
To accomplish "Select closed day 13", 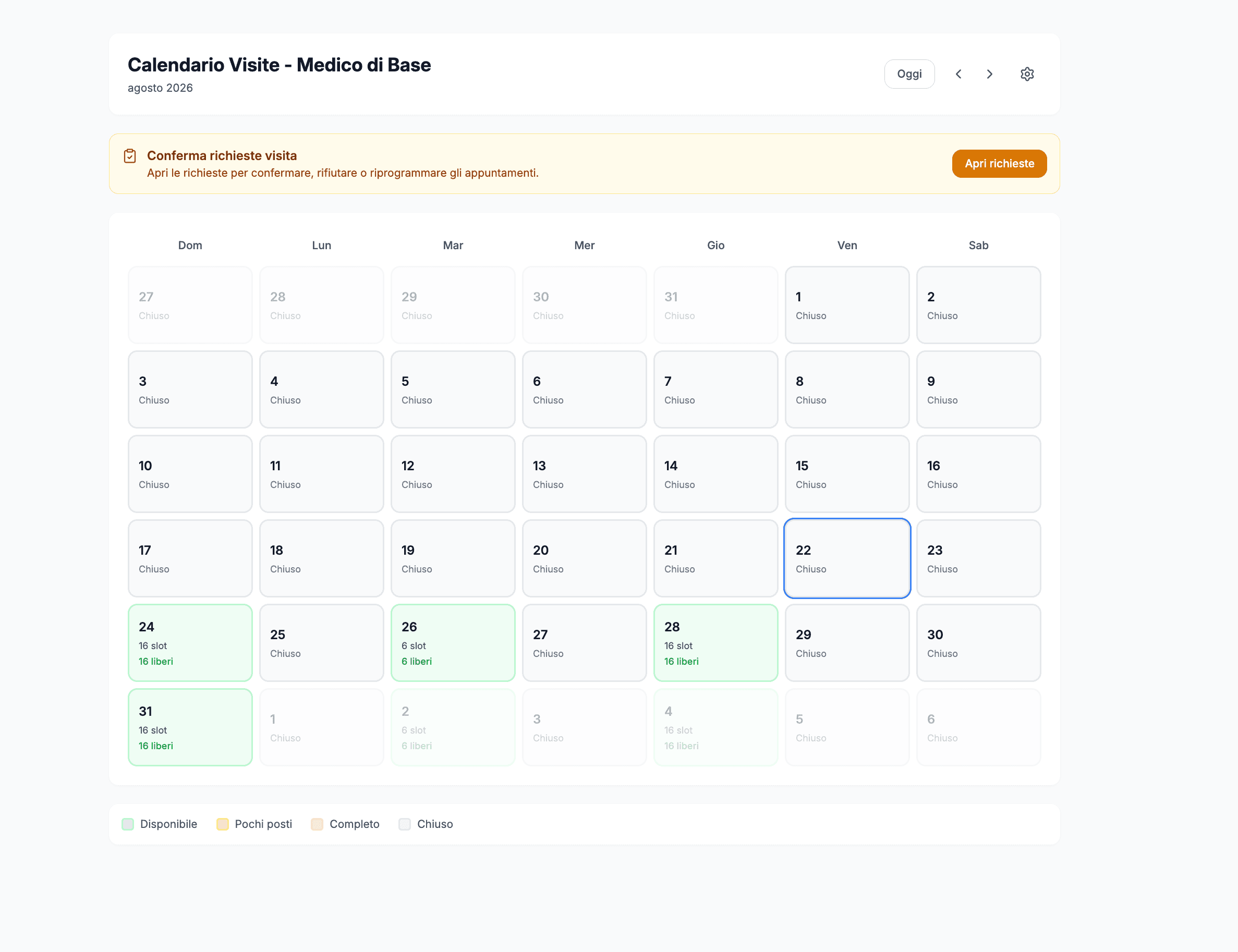I will (585, 474).
